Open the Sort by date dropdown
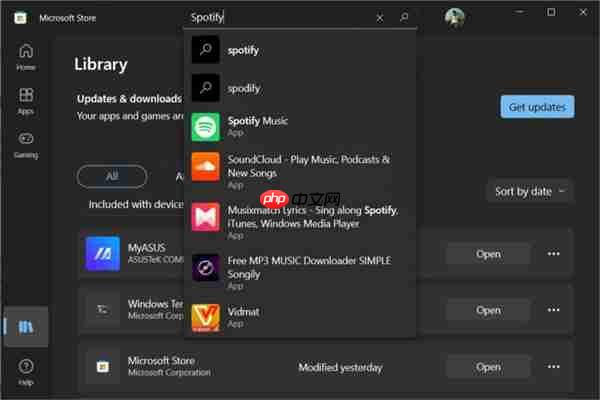This screenshot has width=600, height=400. point(530,191)
